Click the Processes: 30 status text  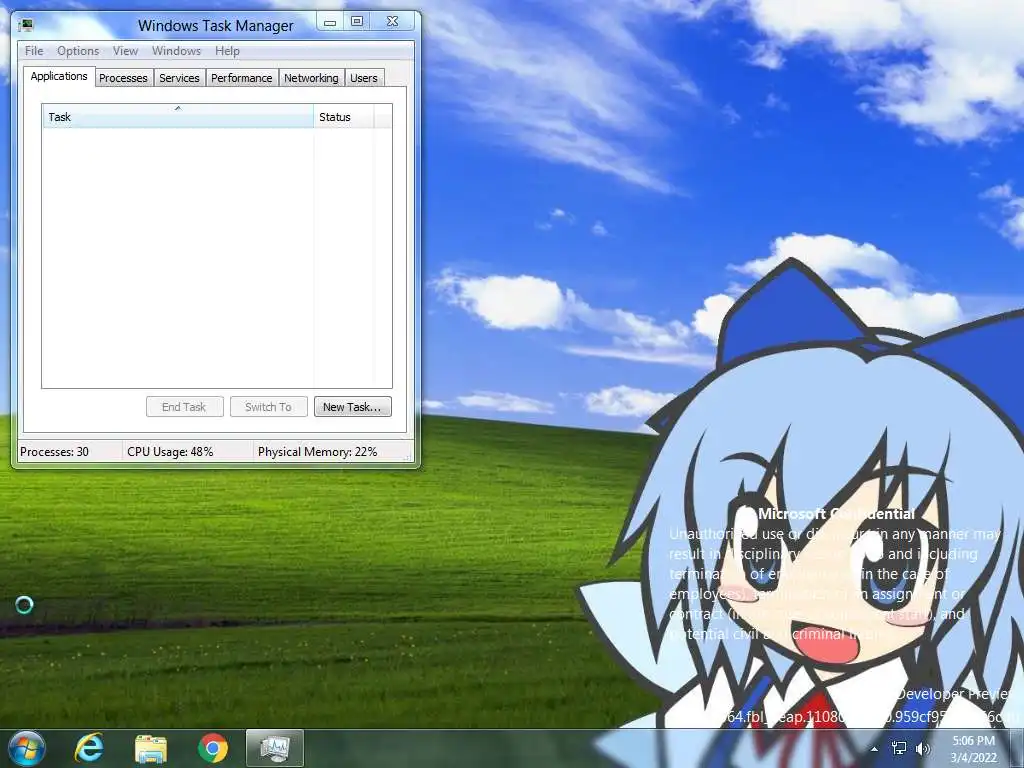54,452
